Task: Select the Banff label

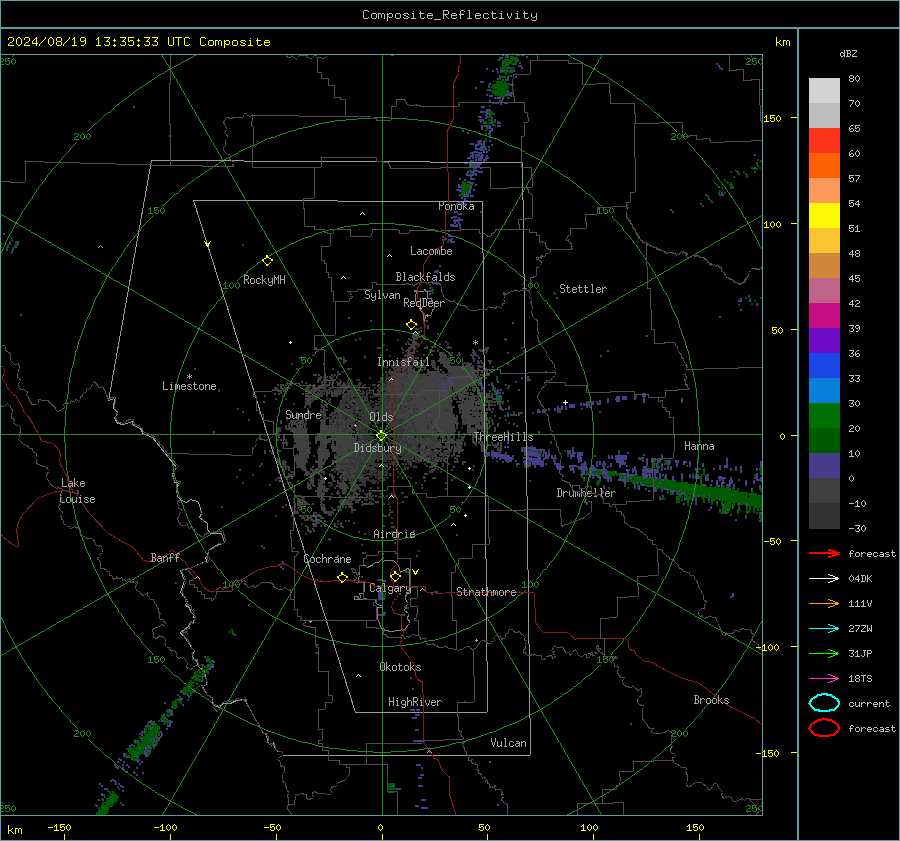Action: point(165,557)
